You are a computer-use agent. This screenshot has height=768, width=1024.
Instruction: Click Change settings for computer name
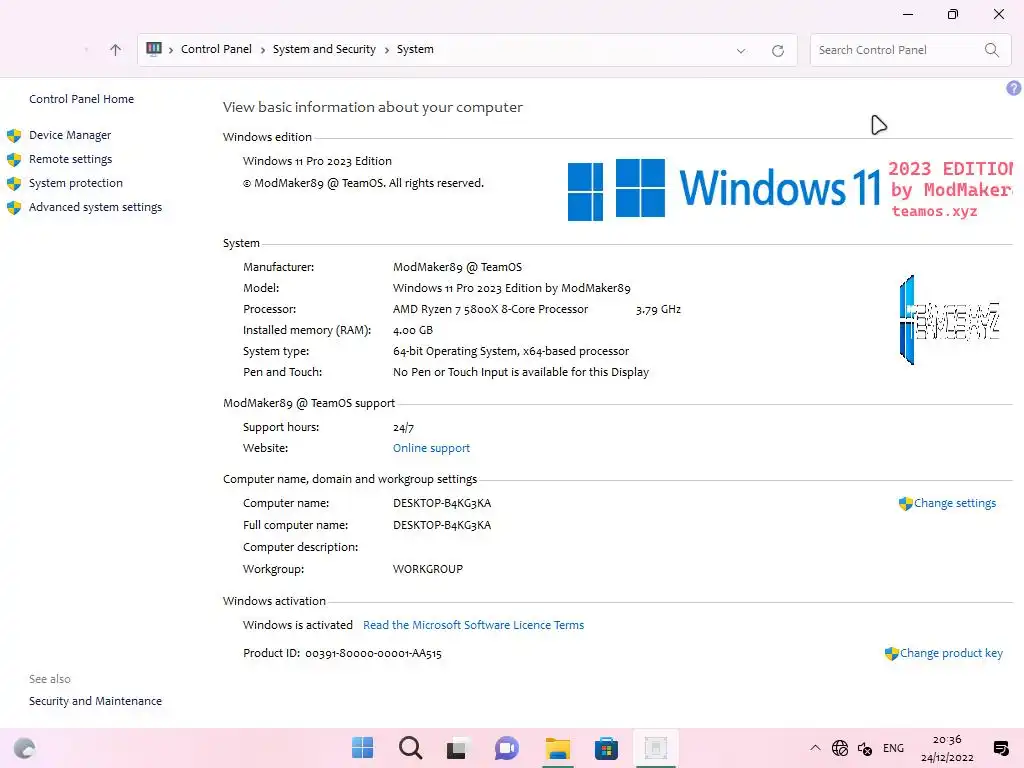click(955, 504)
